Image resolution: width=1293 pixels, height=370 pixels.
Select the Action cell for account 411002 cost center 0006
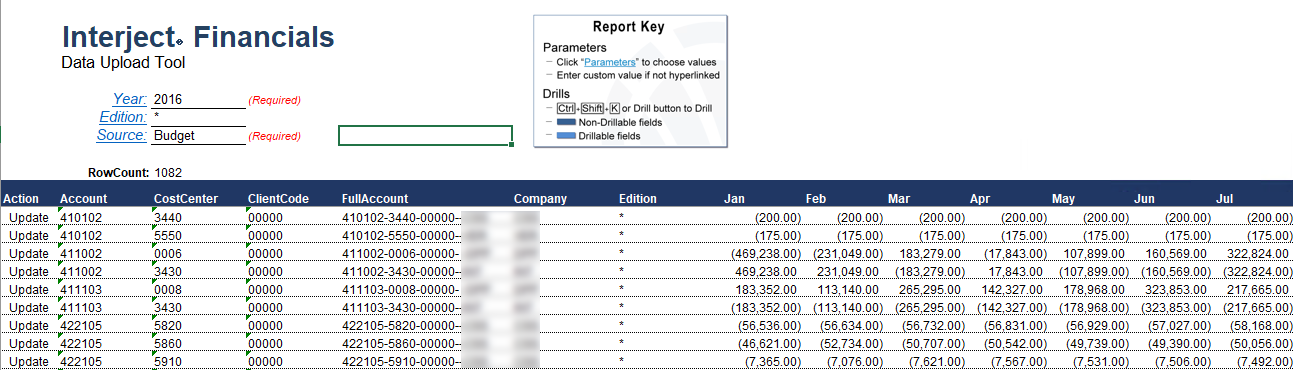tap(28, 253)
